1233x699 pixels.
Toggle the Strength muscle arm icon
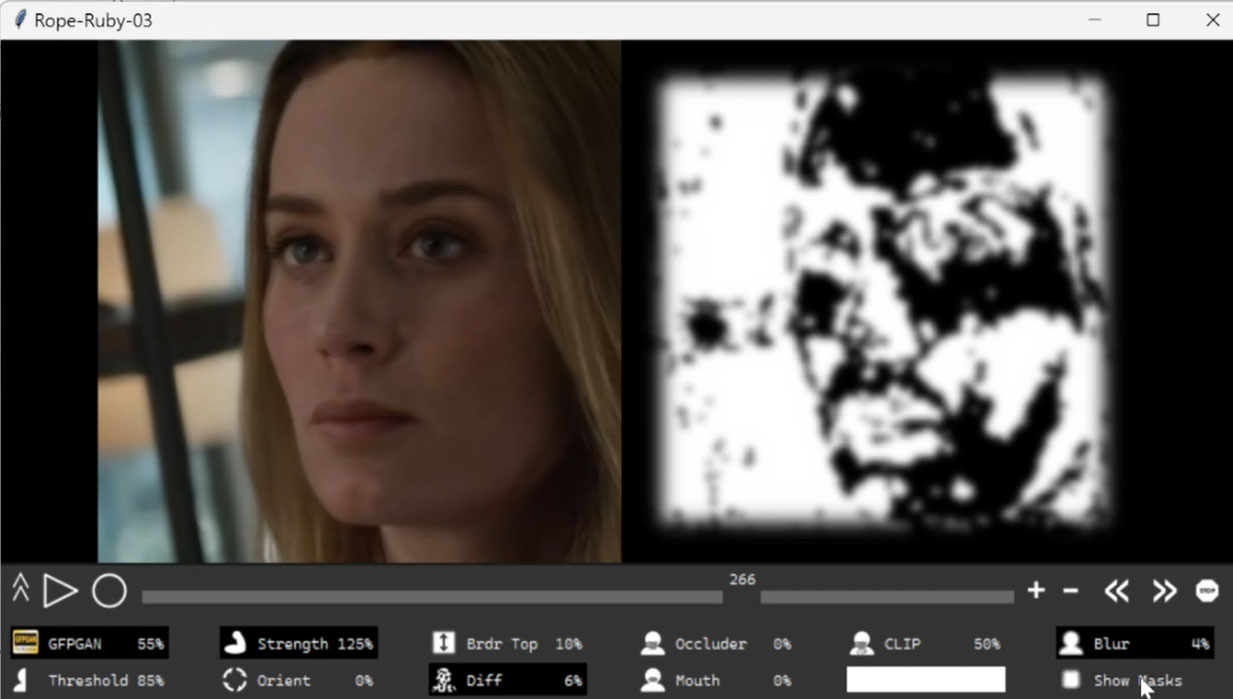pyautogui.click(x=234, y=643)
